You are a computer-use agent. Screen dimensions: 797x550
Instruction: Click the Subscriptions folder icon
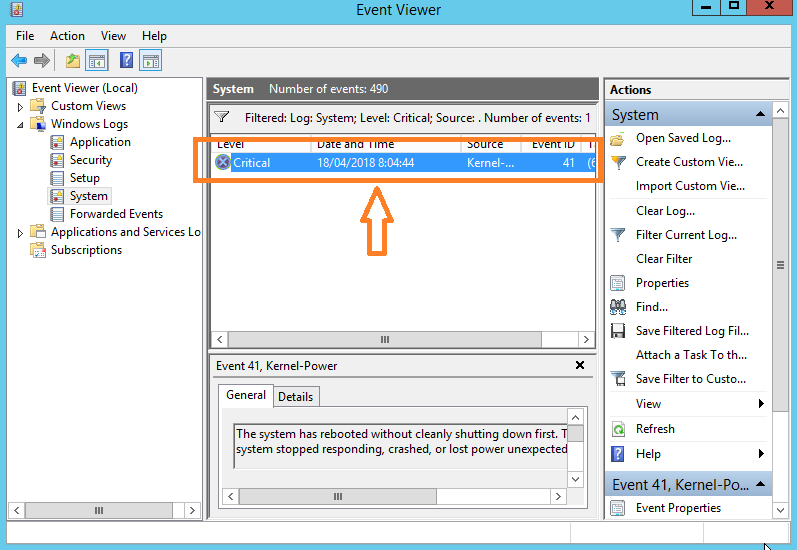[x=38, y=250]
